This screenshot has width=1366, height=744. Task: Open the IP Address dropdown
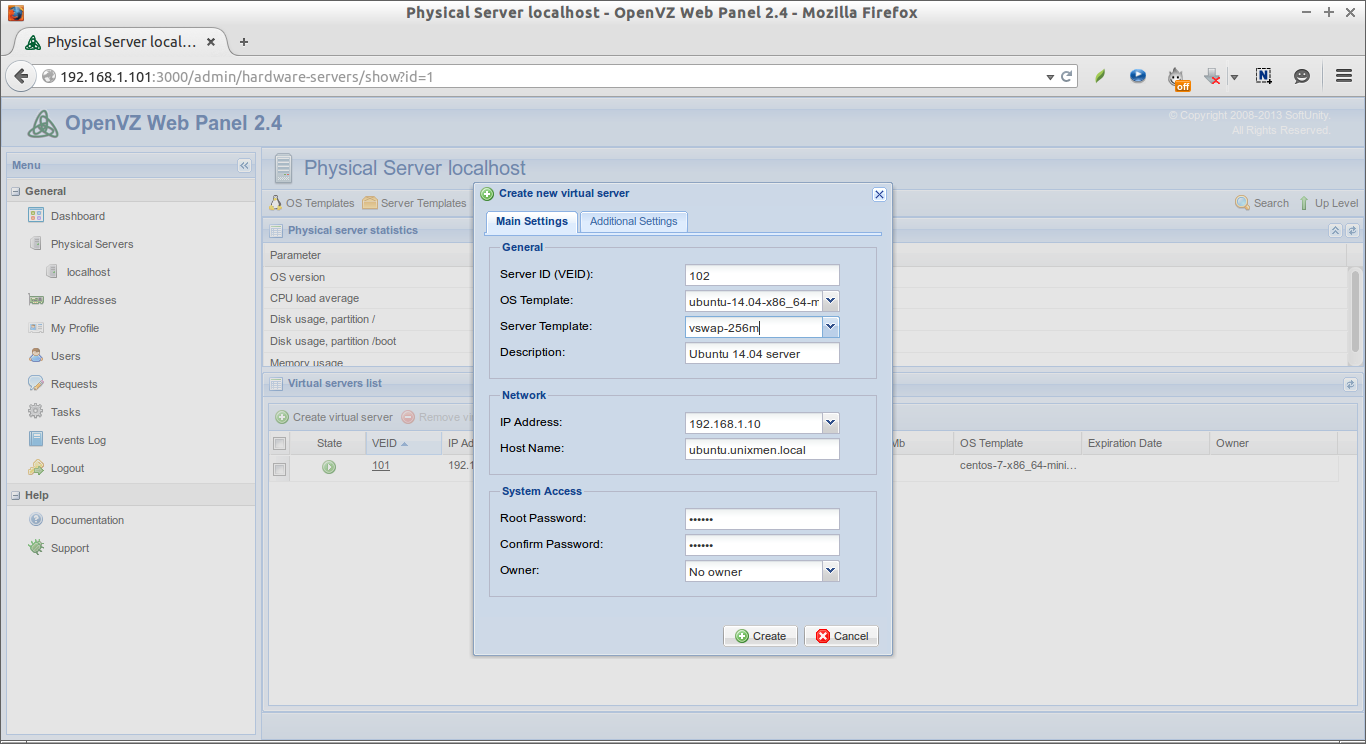(830, 423)
